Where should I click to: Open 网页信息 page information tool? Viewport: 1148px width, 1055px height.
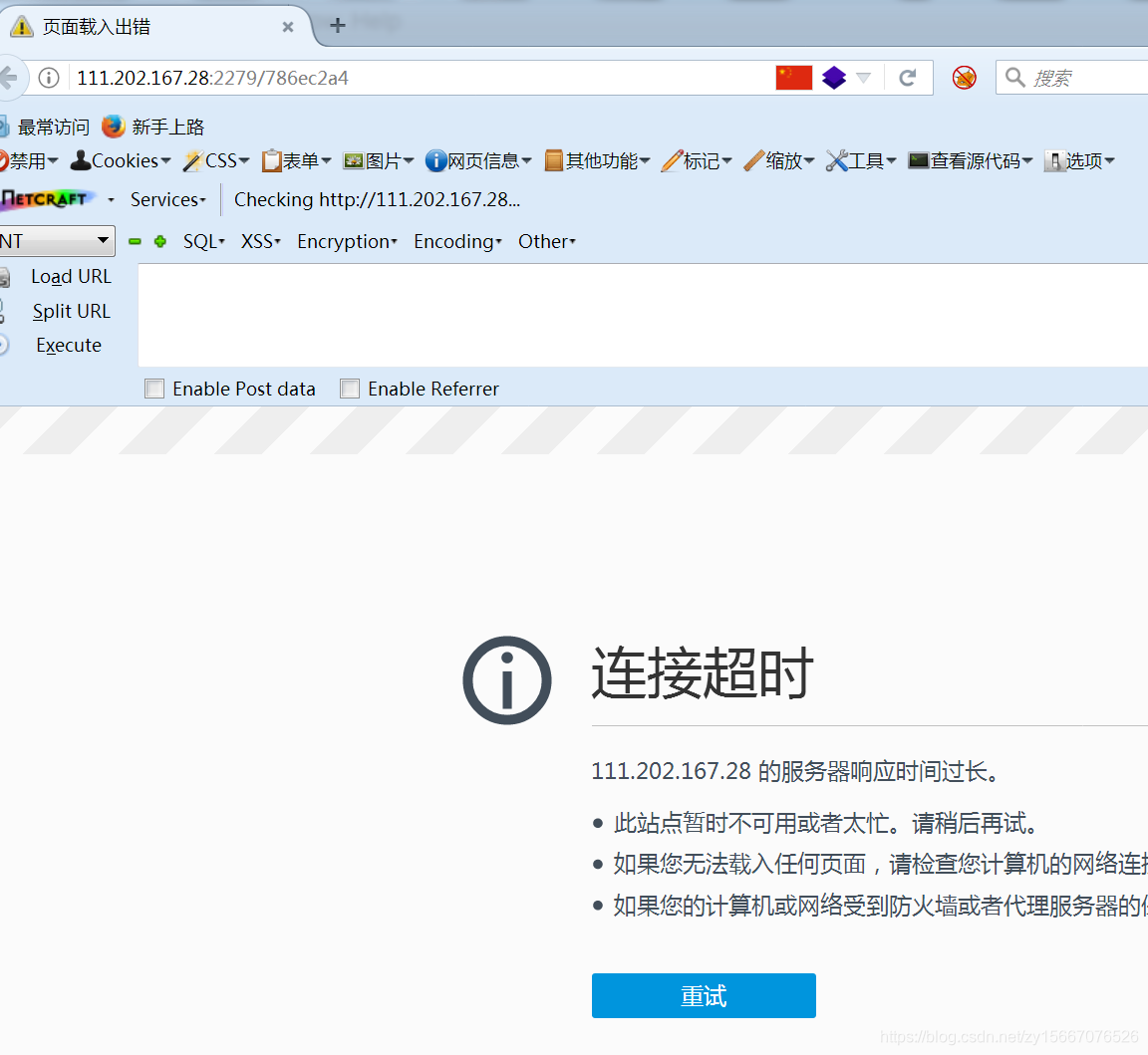point(435,160)
